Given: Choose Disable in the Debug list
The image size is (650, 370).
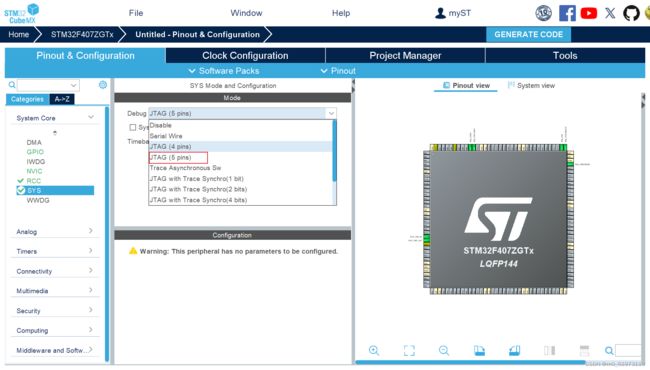Looking at the screenshot, I should [240, 125].
